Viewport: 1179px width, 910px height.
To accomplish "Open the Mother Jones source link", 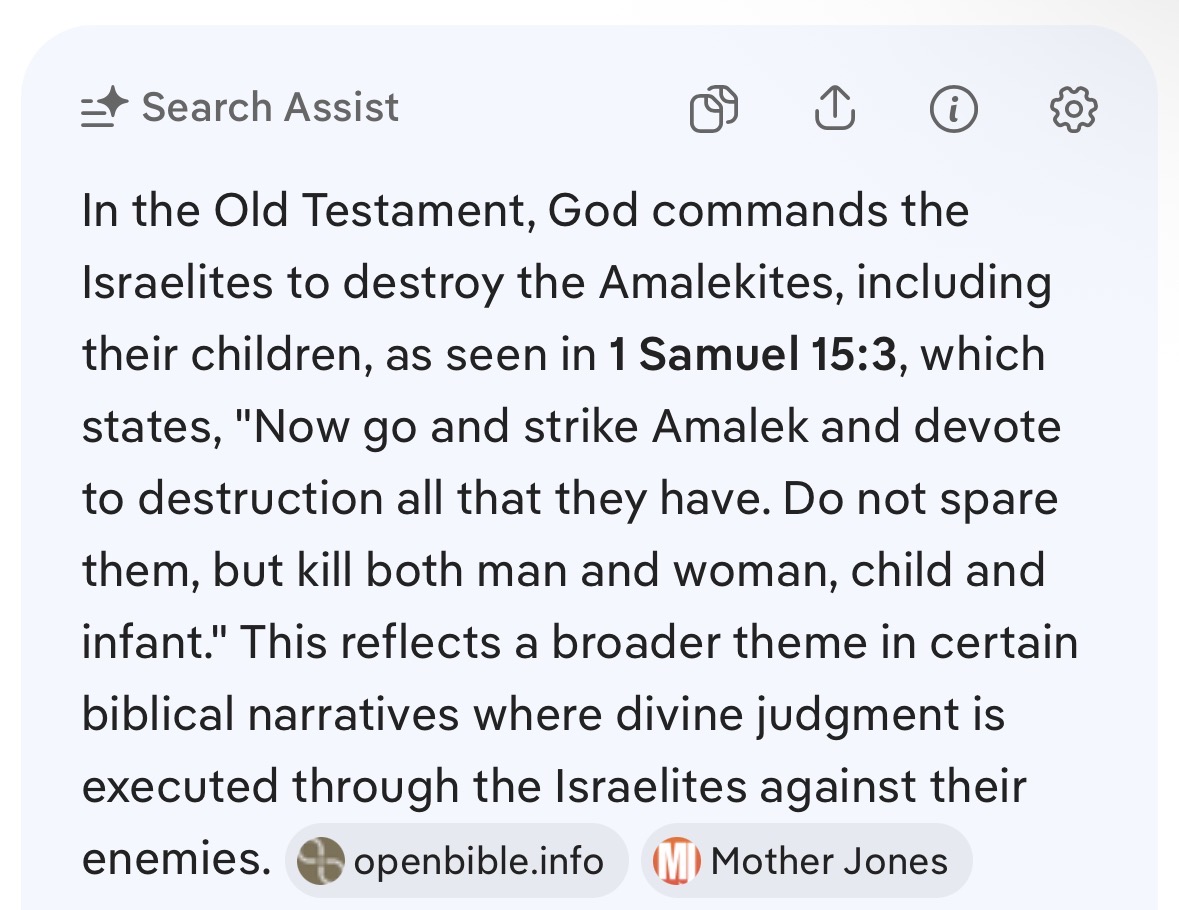I will (807, 860).
